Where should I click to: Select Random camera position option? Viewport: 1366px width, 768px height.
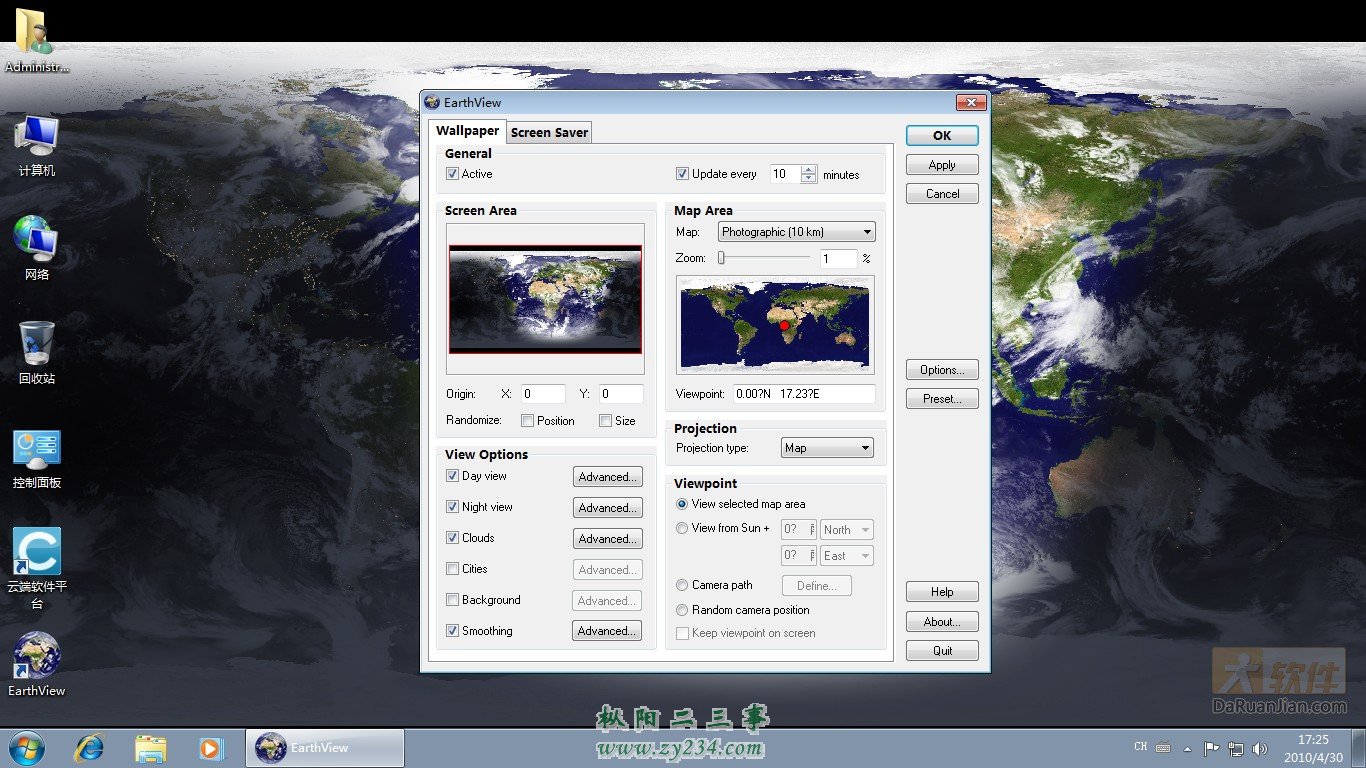(x=682, y=610)
